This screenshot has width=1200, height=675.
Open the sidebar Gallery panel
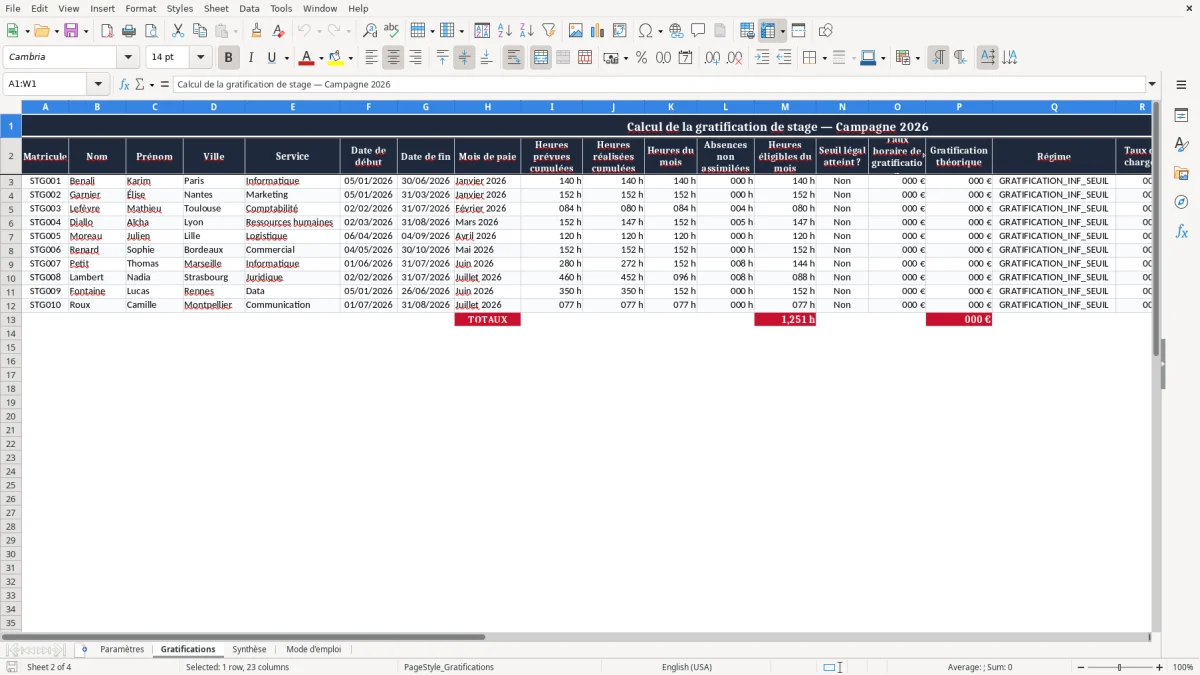pyautogui.click(x=1181, y=174)
